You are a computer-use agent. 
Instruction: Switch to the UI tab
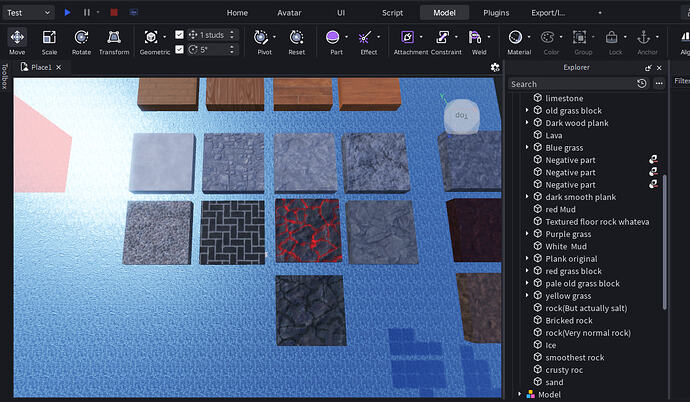[x=341, y=13]
